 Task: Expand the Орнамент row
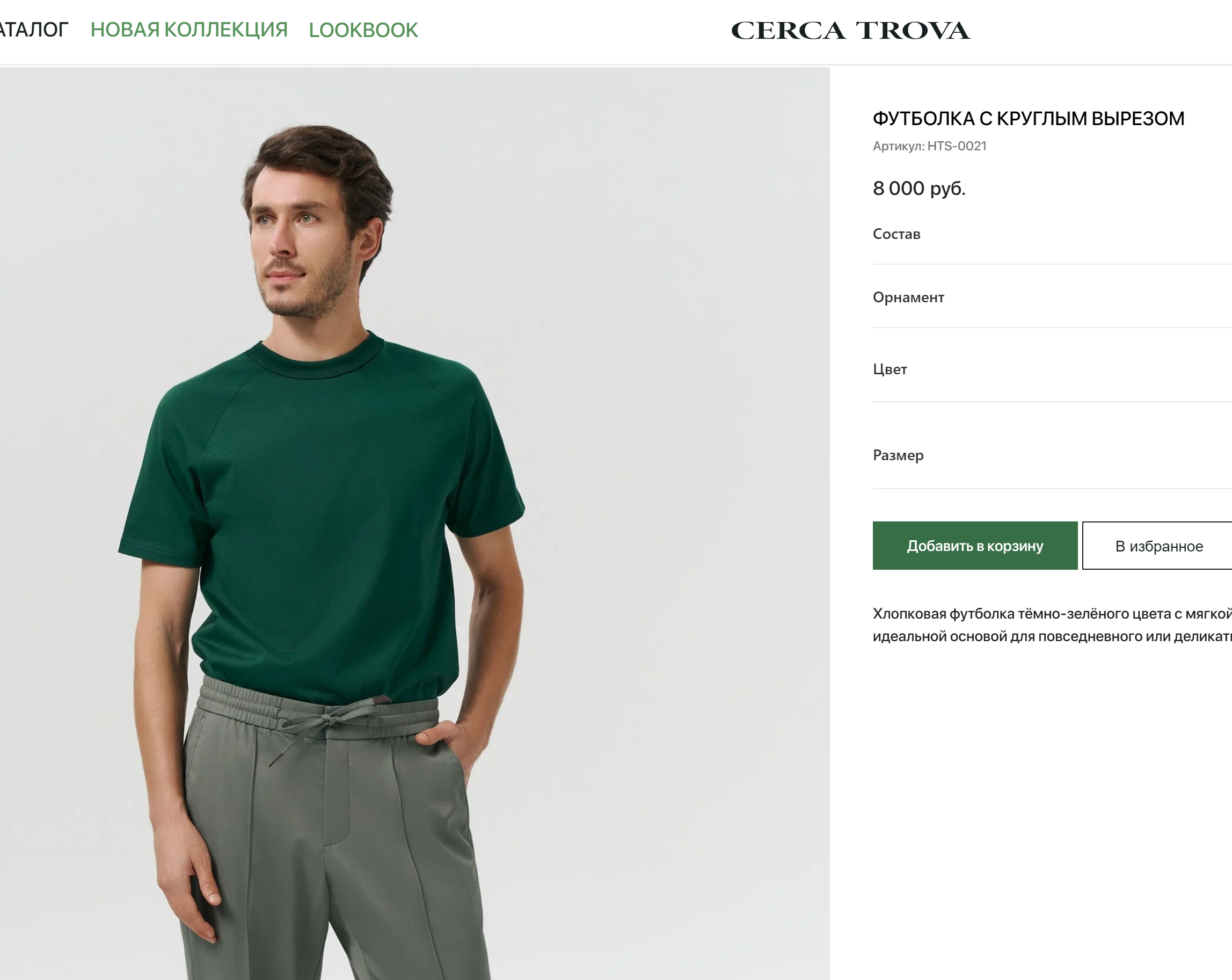click(x=1052, y=297)
